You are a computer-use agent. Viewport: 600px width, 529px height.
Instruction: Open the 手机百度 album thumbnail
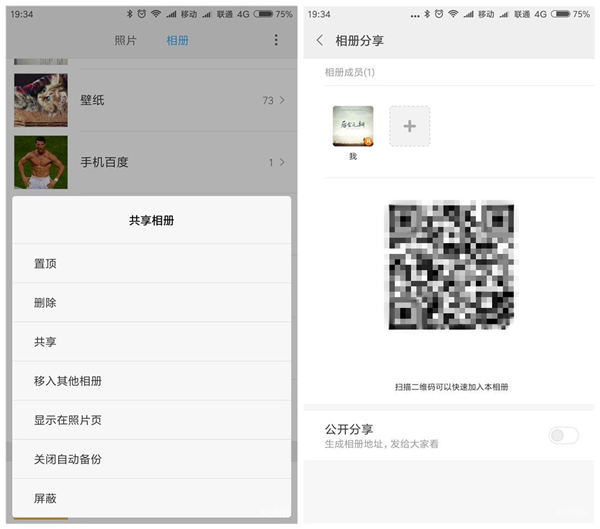(x=41, y=162)
